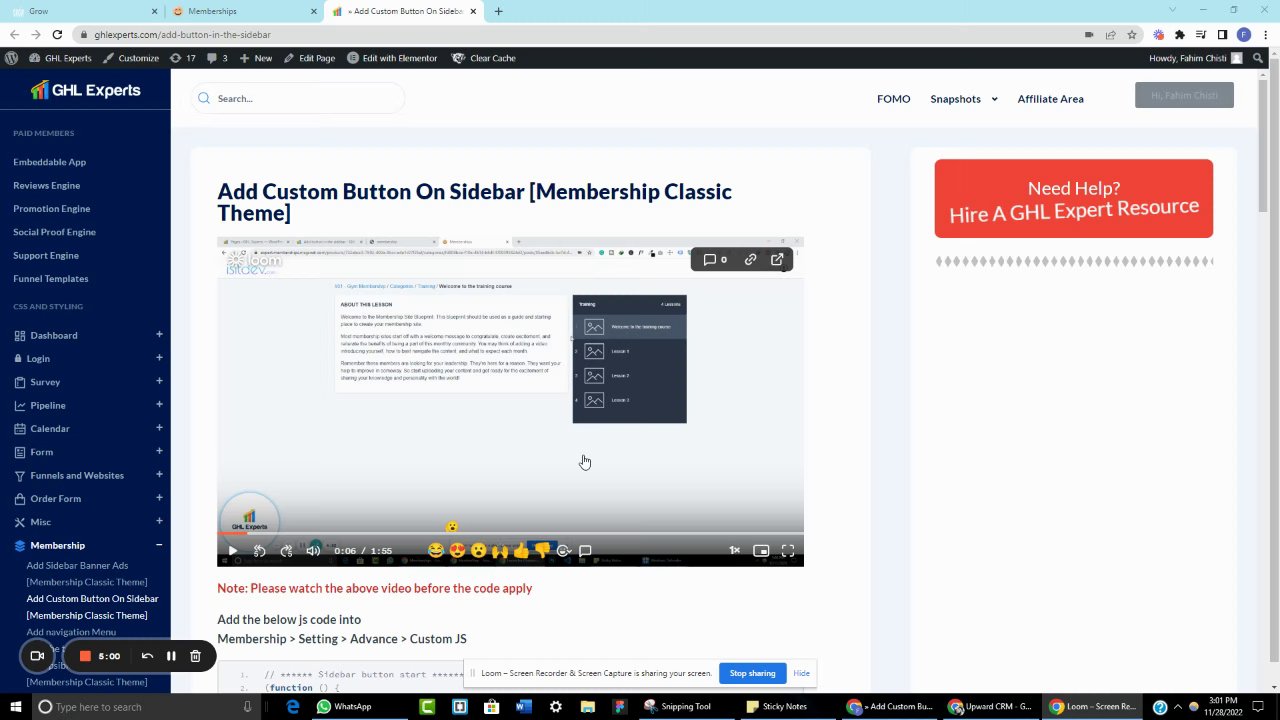Image resolution: width=1280 pixels, height=720 pixels.
Task: Copy video link icon on overlay
Action: (x=750, y=259)
